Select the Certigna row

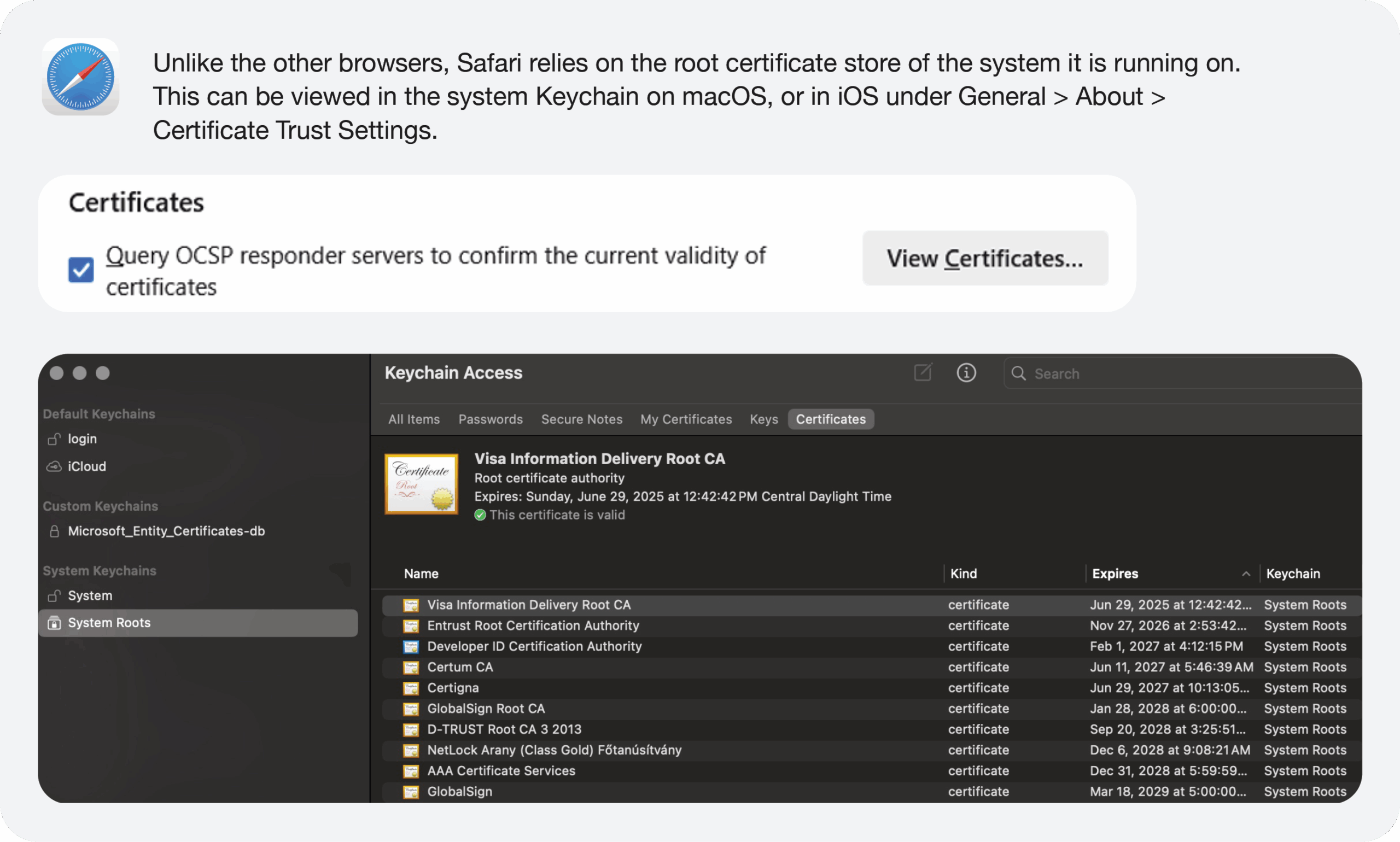point(872,688)
